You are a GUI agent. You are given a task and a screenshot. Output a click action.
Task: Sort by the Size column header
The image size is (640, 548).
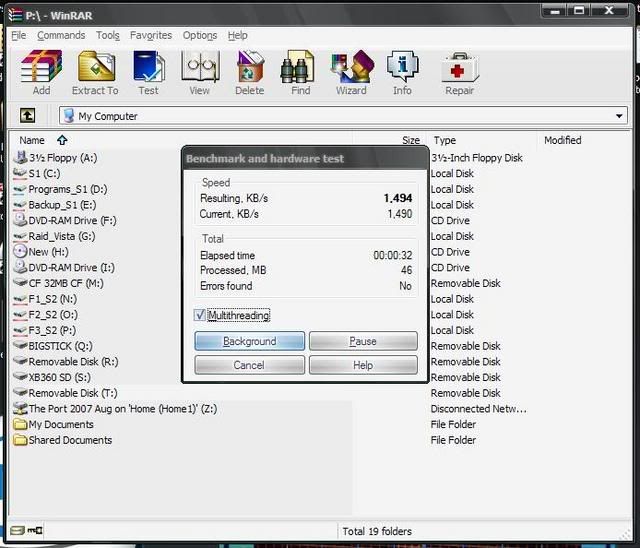tap(411, 140)
